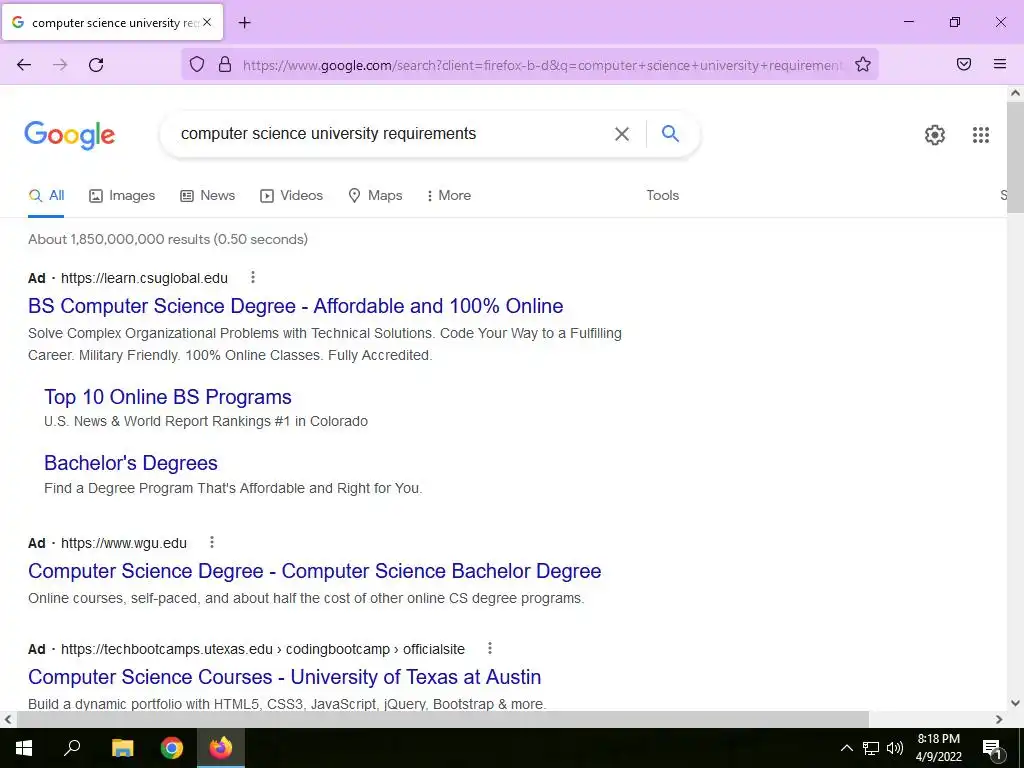Open the Firefox hamburger application menu
Viewport: 1024px width, 768px height.
click(x=1000, y=64)
